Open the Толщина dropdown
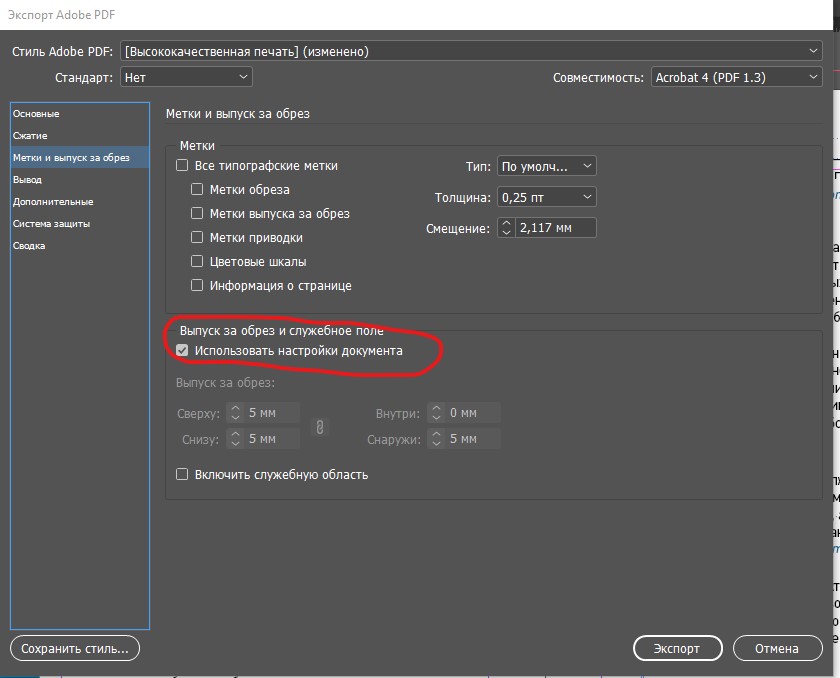 pos(546,197)
